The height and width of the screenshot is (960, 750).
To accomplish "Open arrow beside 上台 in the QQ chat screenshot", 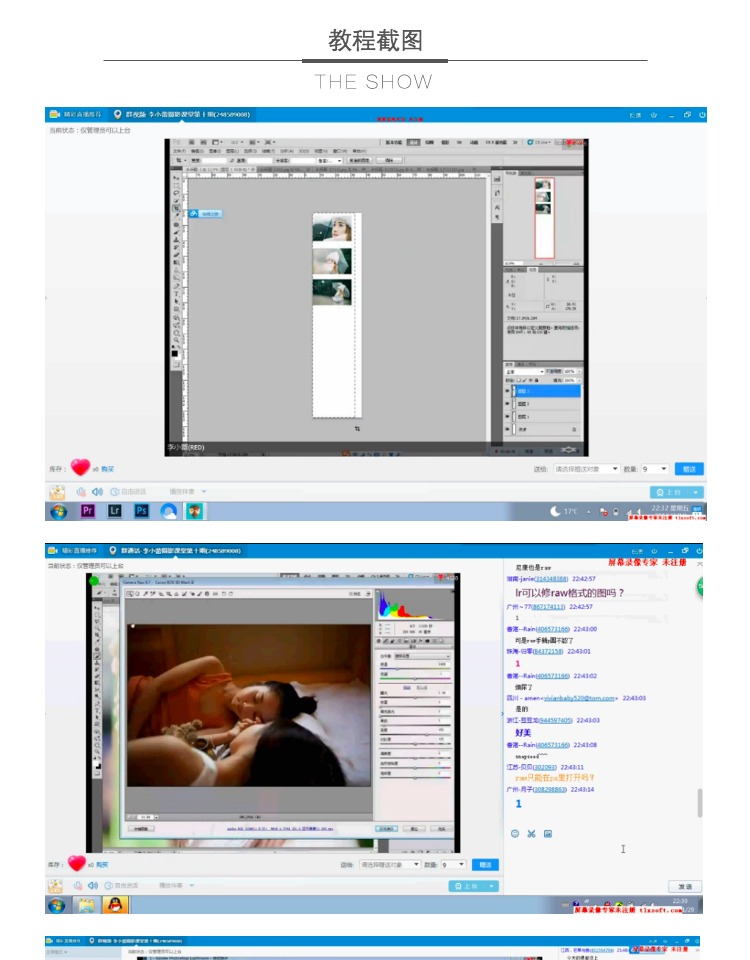I will point(491,886).
